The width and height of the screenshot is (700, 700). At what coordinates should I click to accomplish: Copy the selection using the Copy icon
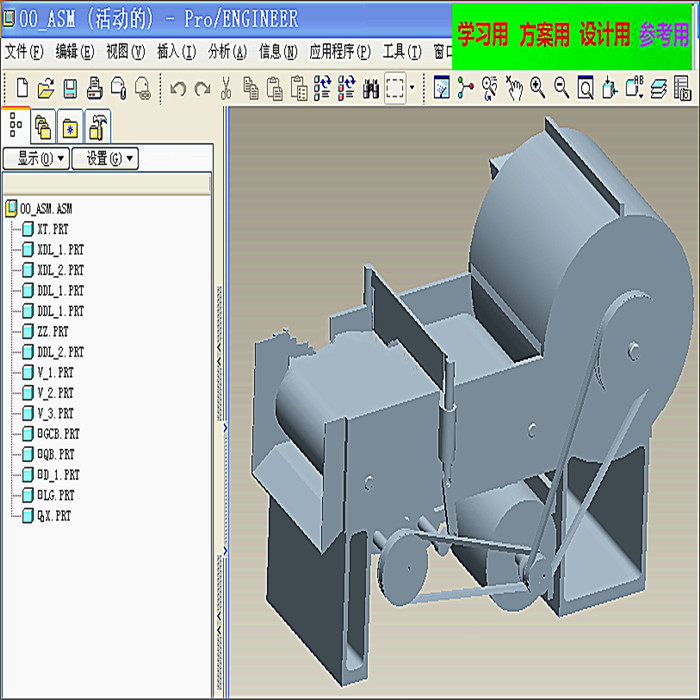250,88
